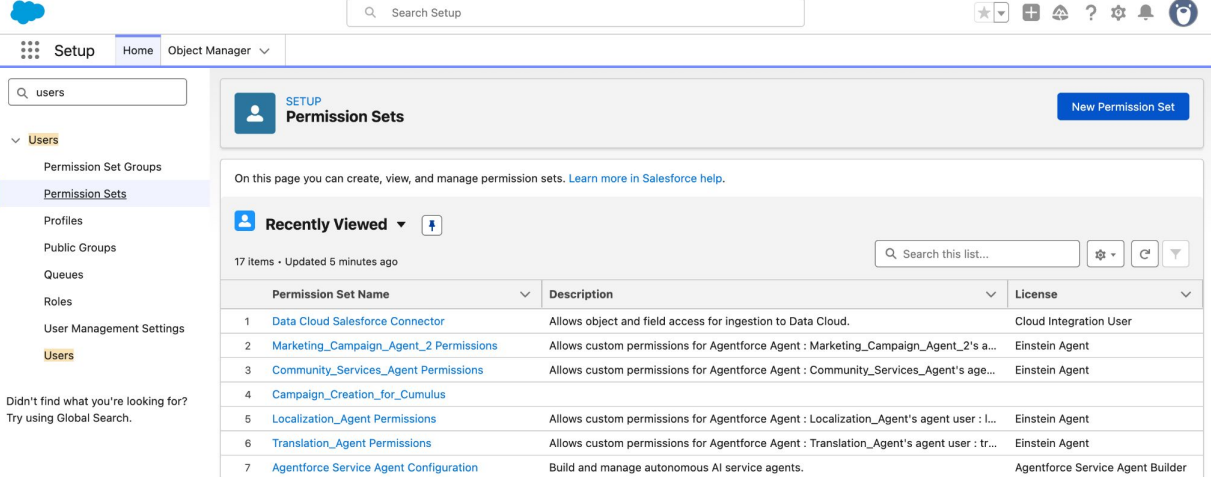
Task: Open the global actions plus icon
Action: click(x=1029, y=13)
